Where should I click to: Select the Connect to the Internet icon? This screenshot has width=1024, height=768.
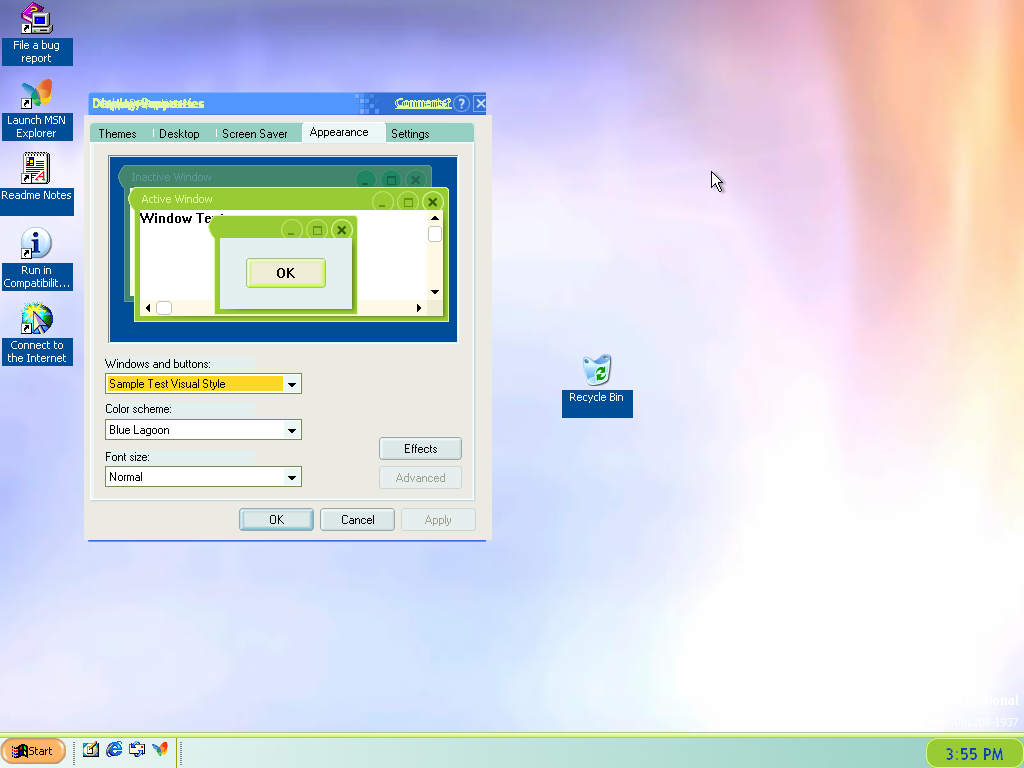point(37,334)
